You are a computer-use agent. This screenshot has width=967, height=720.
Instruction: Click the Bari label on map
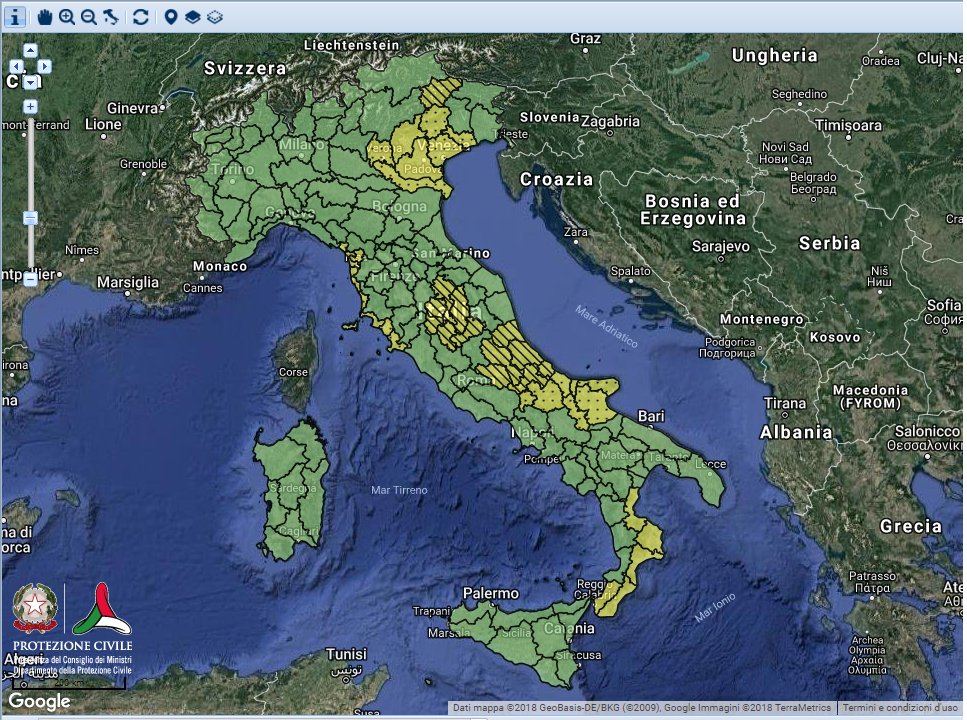click(x=651, y=416)
